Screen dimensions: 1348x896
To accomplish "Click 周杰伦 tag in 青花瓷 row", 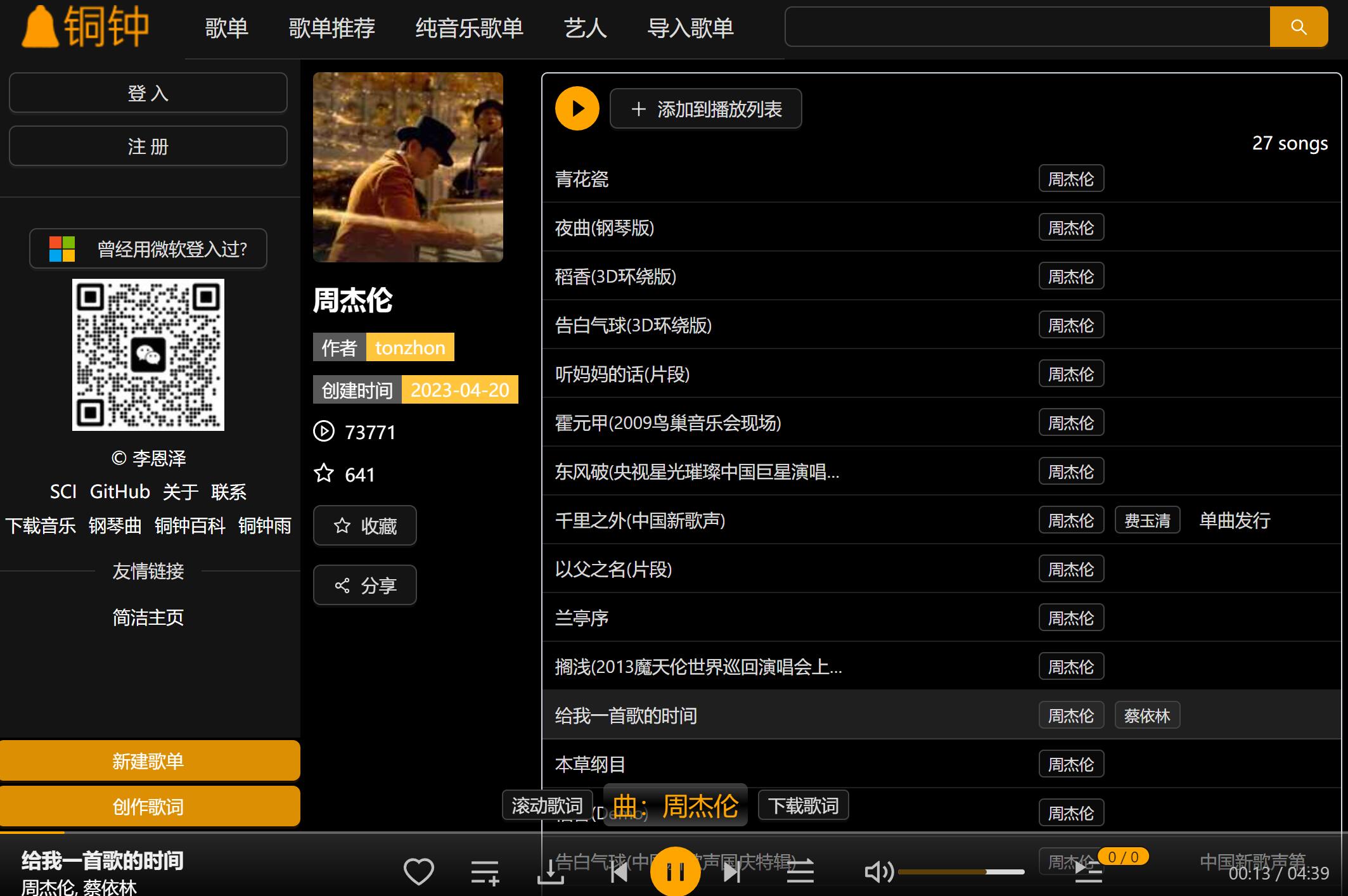I will [1071, 179].
